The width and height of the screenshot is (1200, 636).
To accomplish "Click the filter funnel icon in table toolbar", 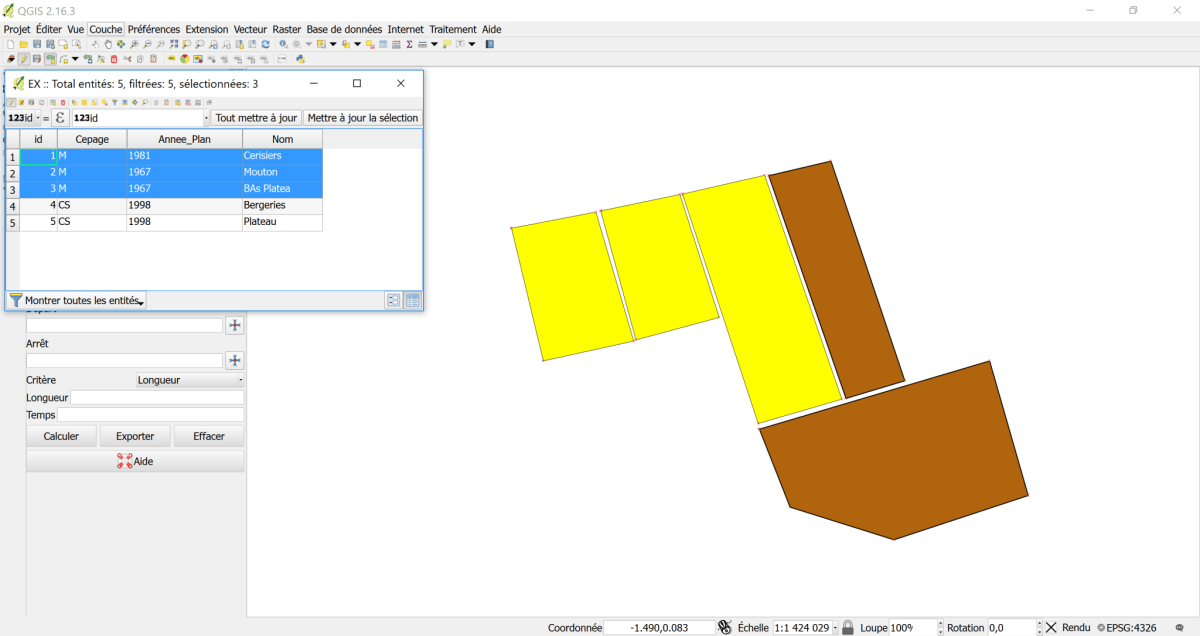I will [114, 103].
